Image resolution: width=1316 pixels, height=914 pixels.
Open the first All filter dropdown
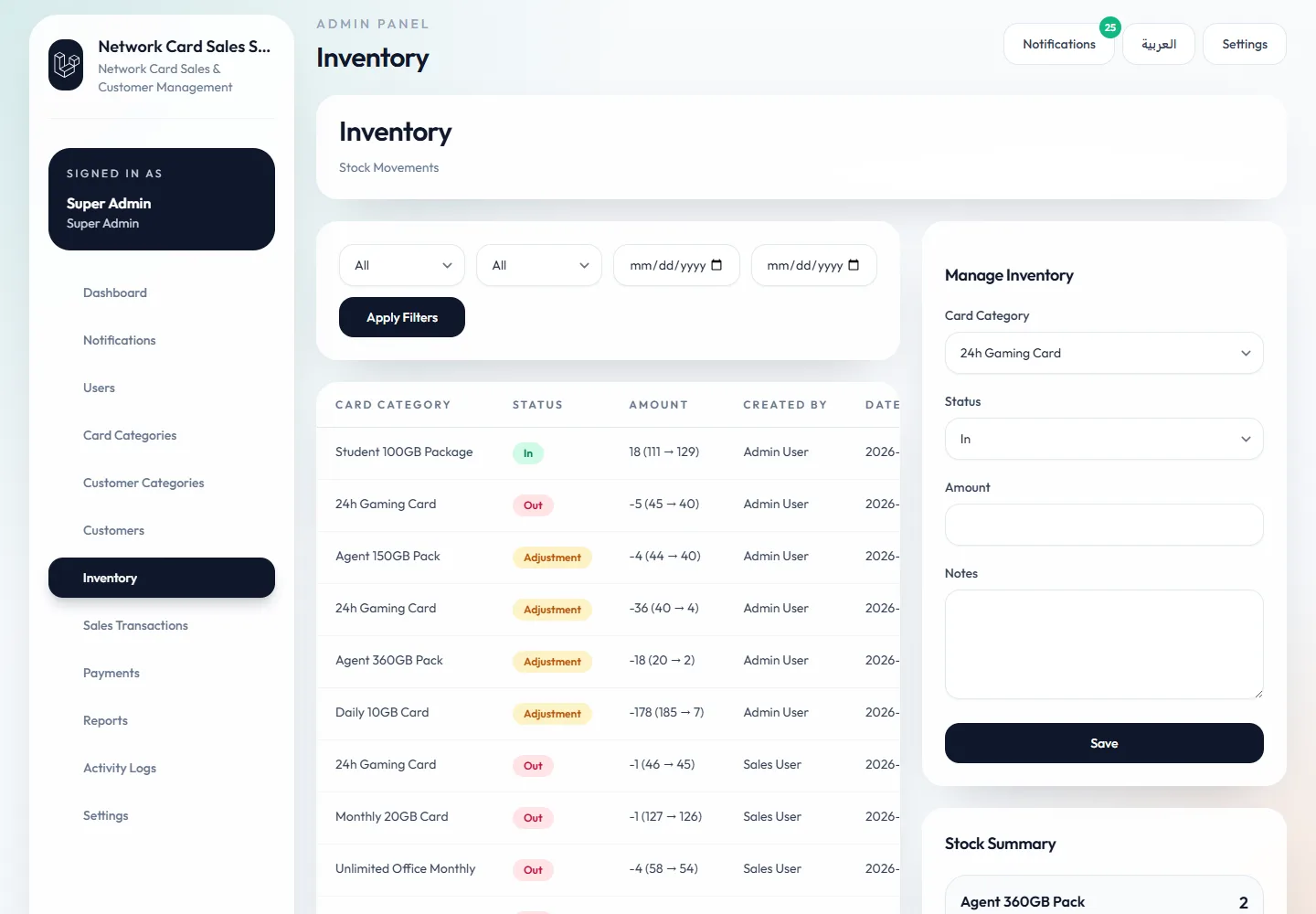402,265
